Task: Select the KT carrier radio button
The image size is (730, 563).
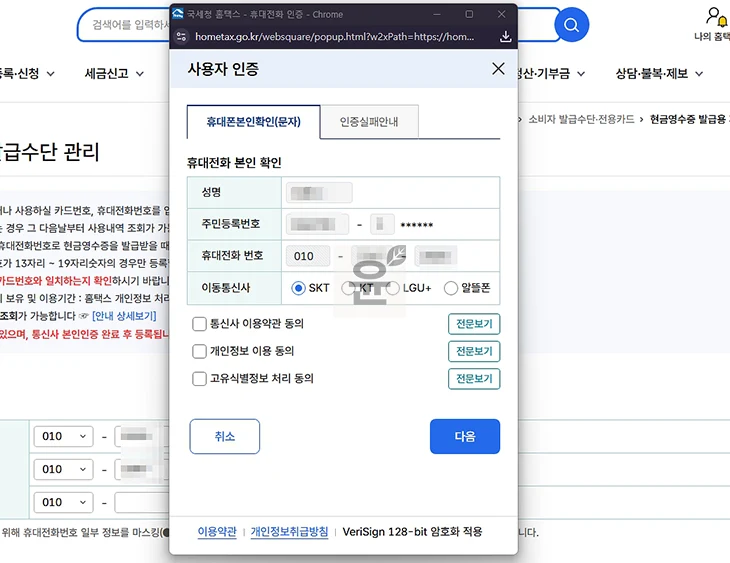Action: tap(348, 288)
